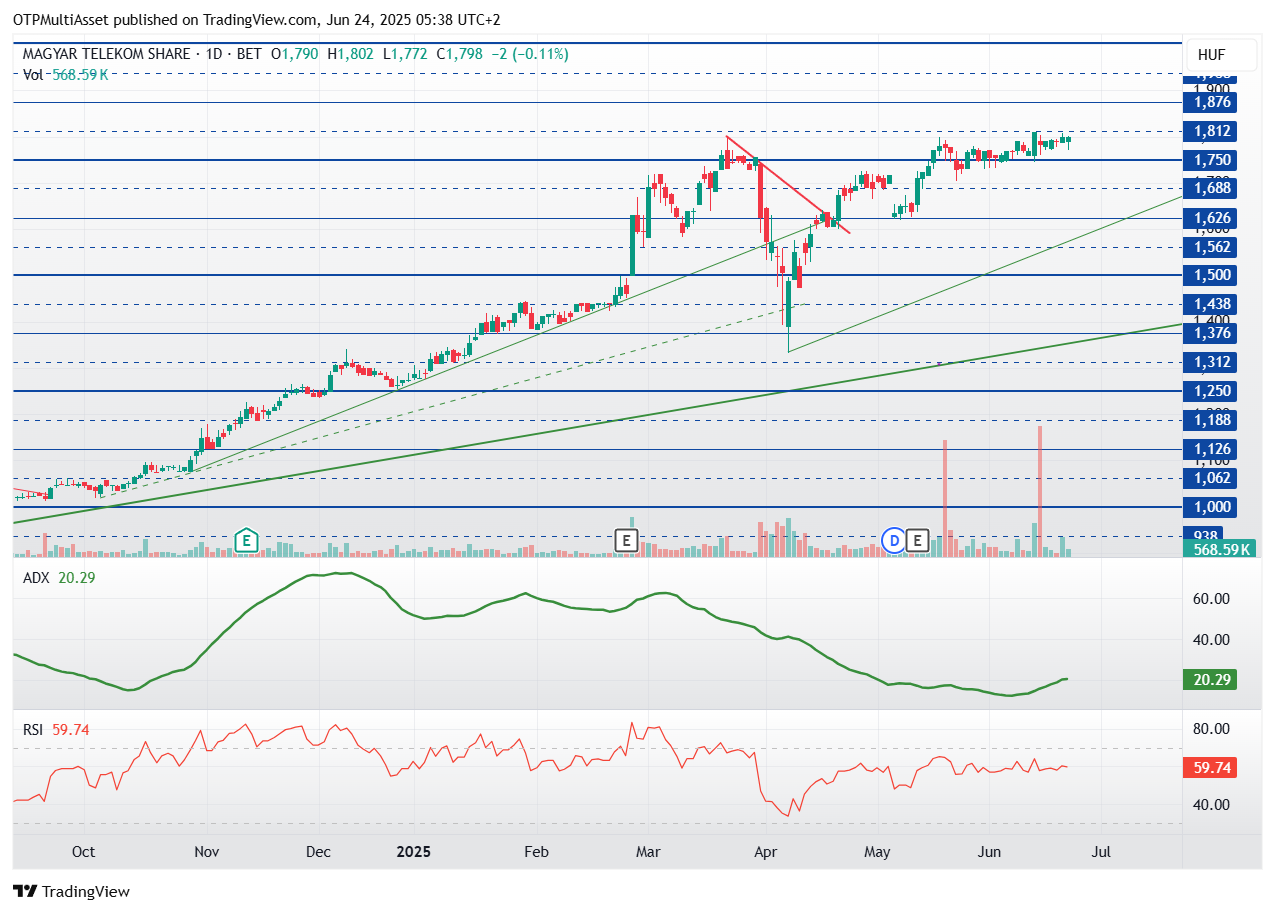
Task: Click the TradingView logo at bottom left
Action: click(x=71, y=891)
